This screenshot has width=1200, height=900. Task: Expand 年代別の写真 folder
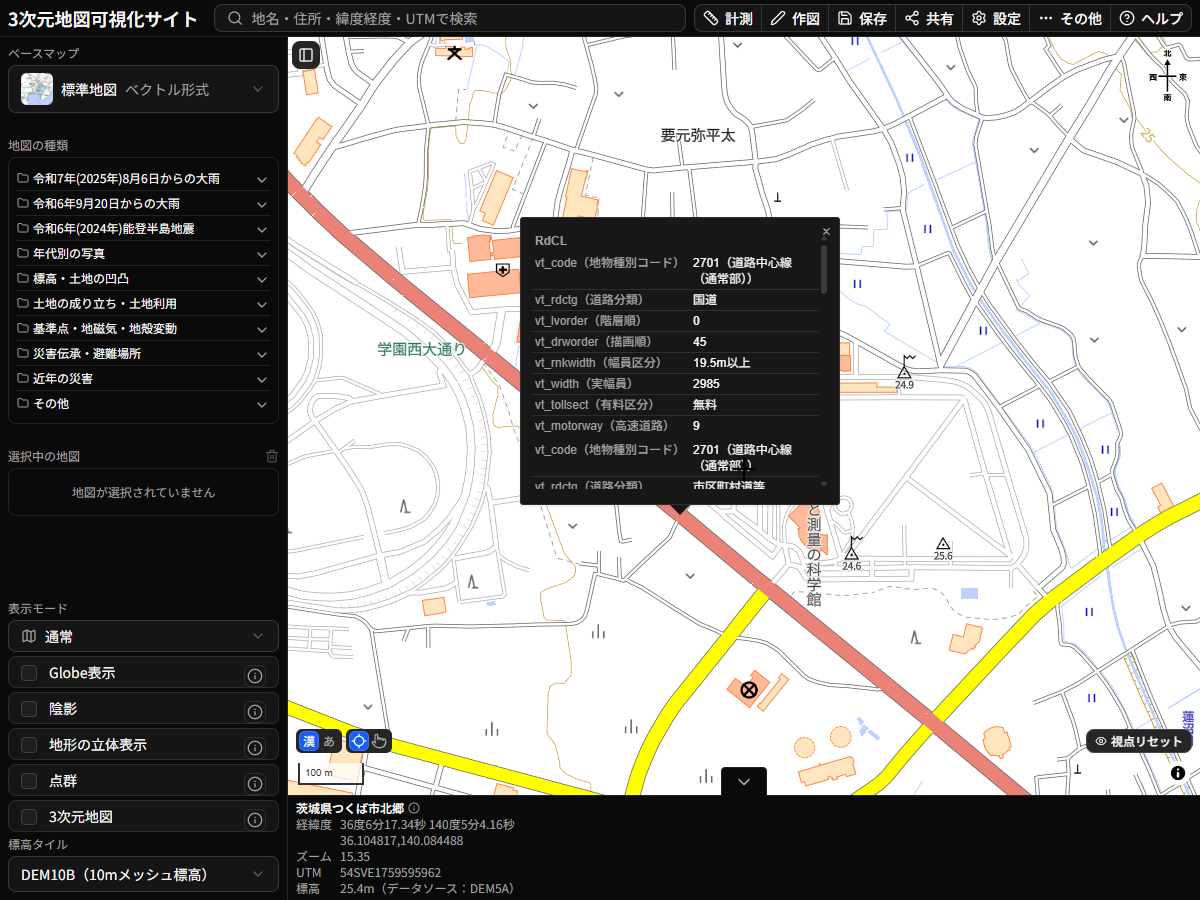tap(143, 254)
